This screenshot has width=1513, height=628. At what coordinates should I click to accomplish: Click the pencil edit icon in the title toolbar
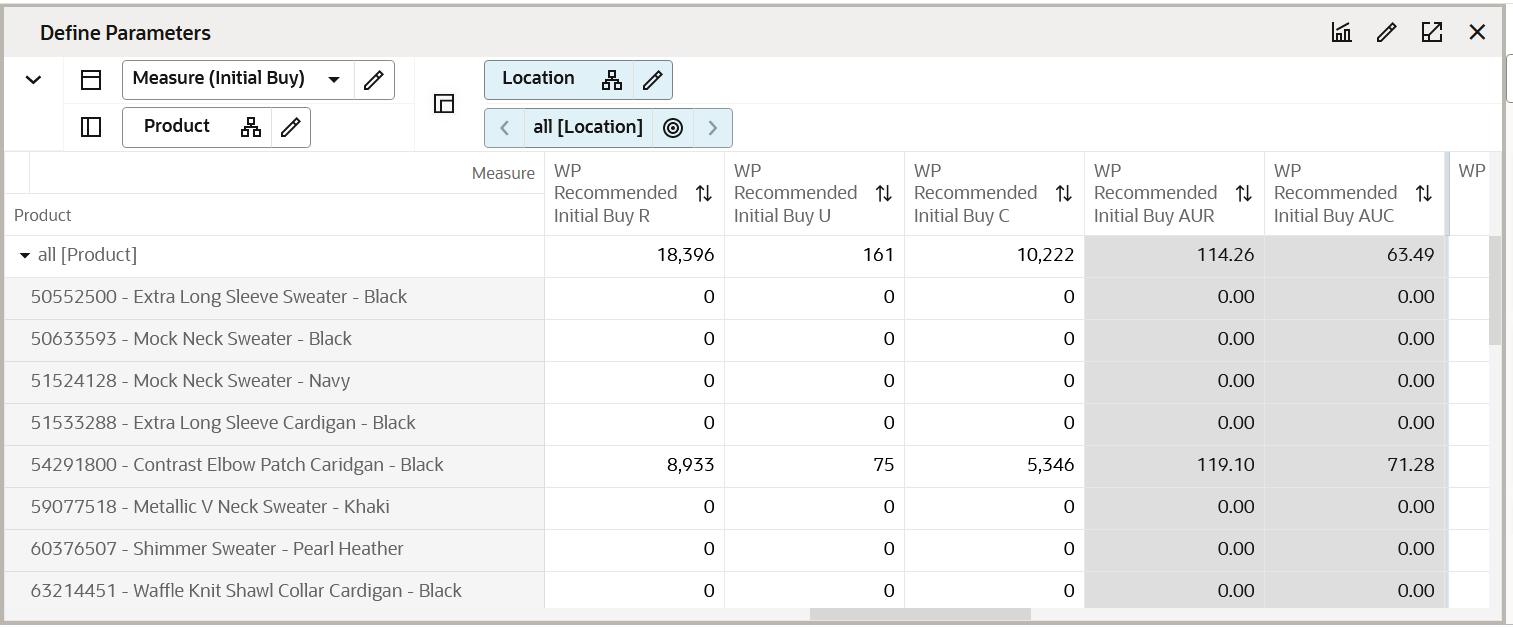1386,32
